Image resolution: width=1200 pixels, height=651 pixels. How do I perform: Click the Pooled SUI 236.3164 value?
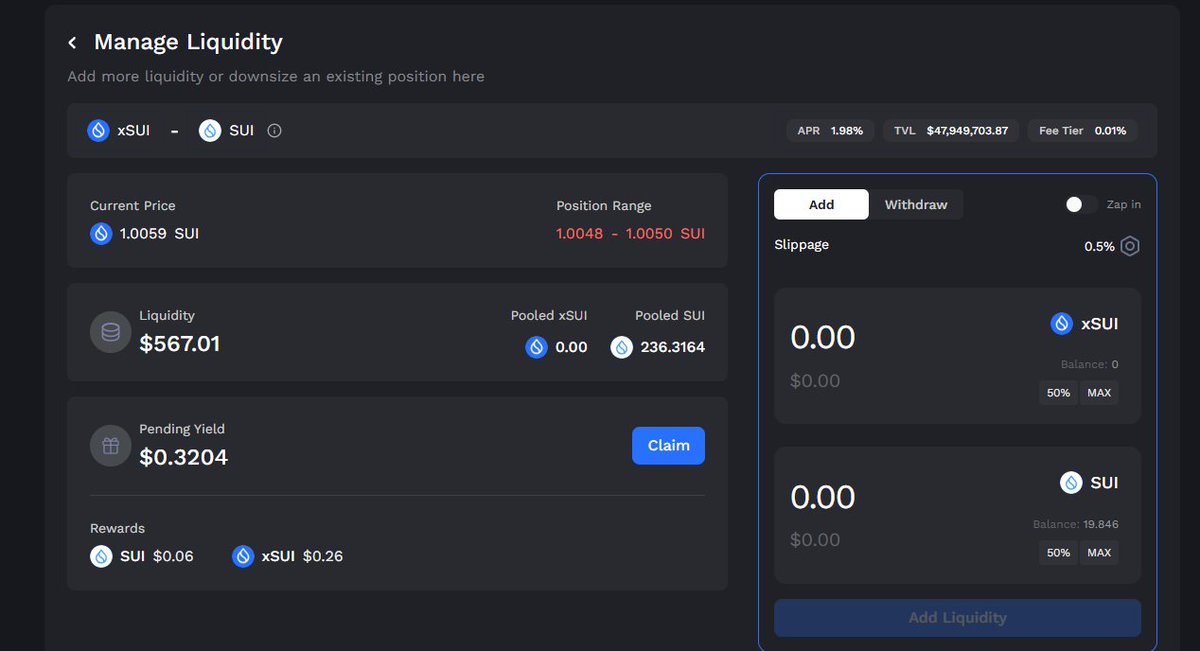pos(672,347)
